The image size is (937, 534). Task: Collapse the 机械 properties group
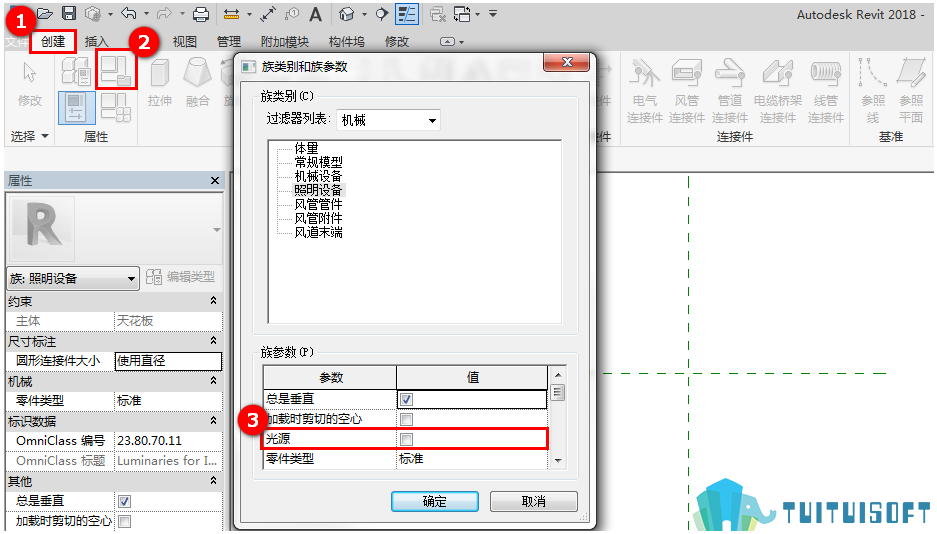coord(213,380)
